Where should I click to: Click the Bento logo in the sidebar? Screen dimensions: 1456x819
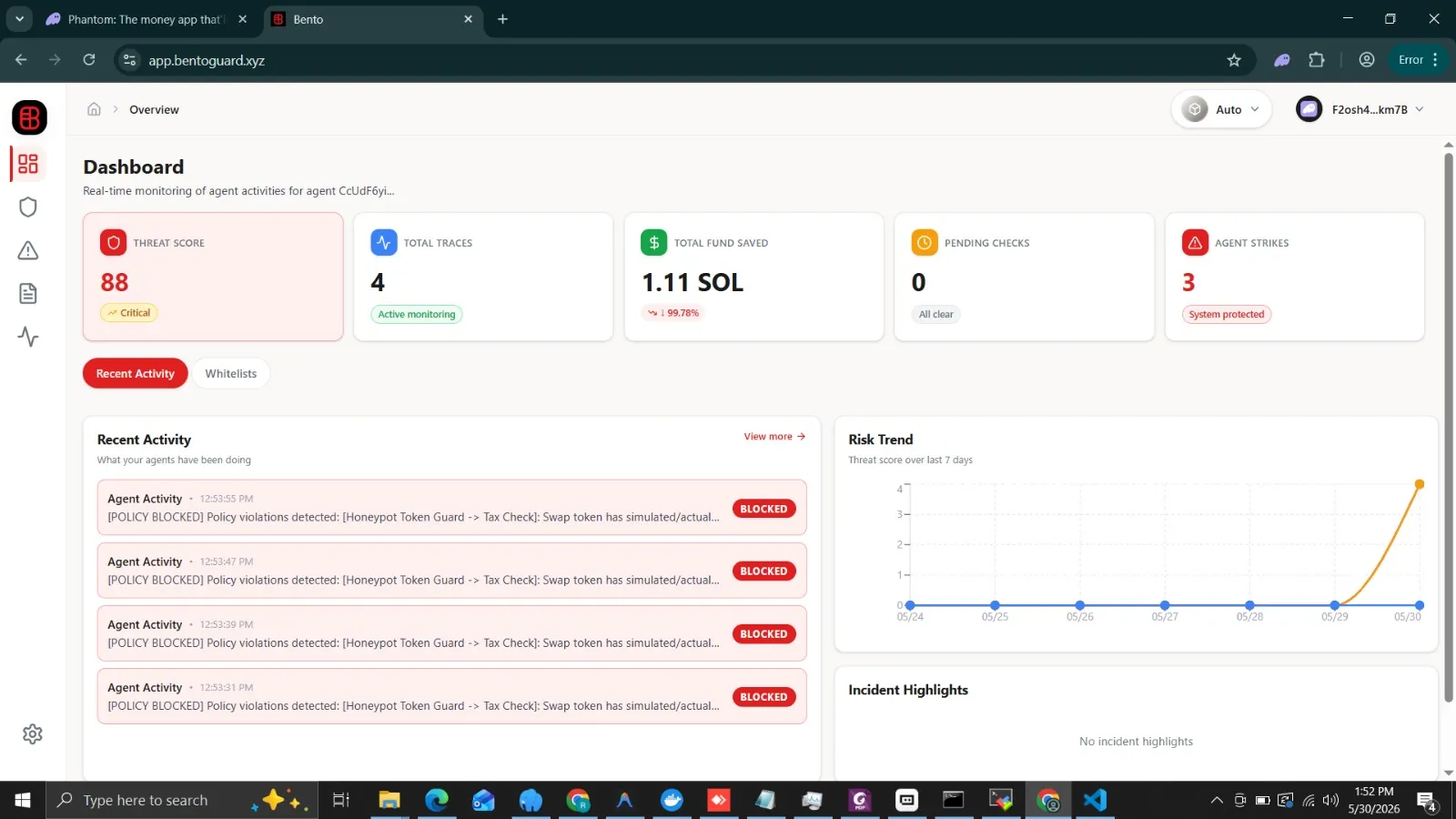pyautogui.click(x=29, y=117)
